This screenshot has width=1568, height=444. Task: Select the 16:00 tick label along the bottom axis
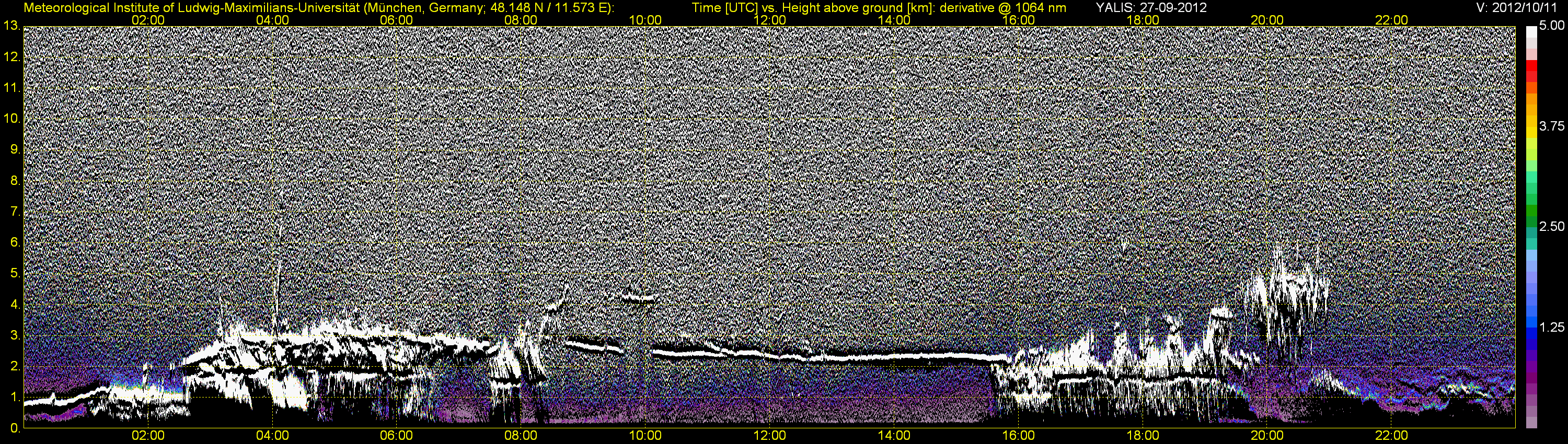[x=1018, y=436]
